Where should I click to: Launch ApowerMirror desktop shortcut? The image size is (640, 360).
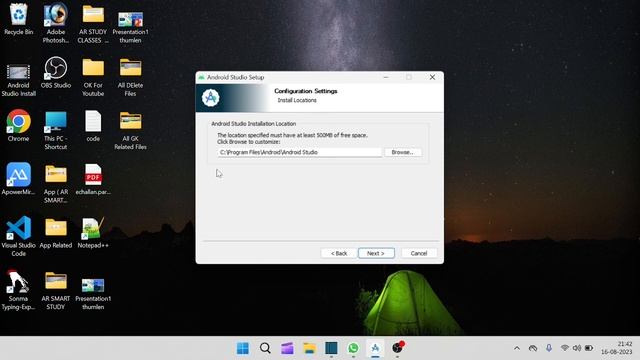tap(18, 179)
